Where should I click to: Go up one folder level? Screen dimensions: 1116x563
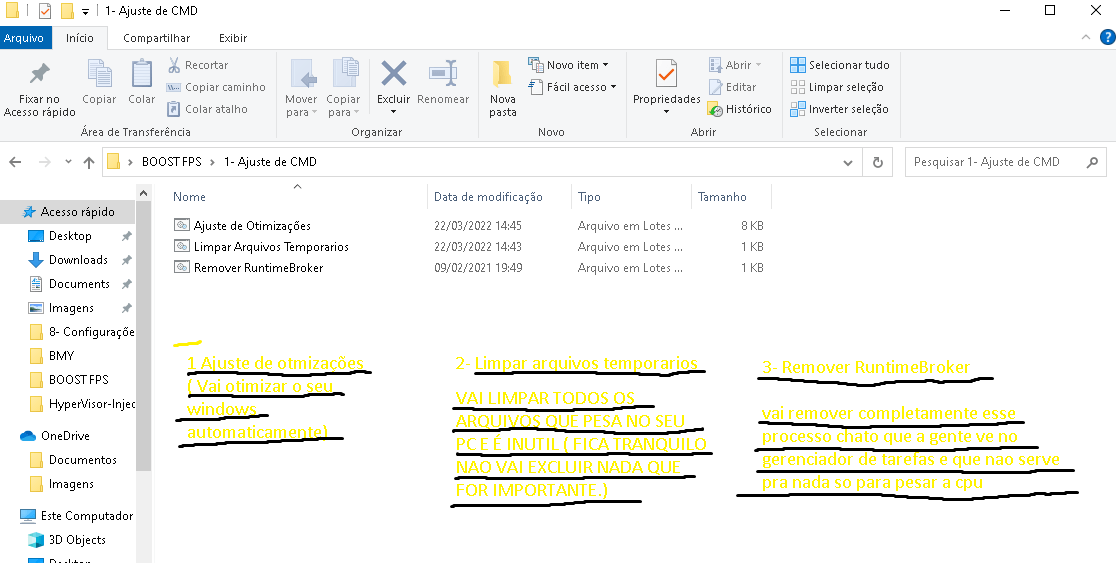(x=89, y=162)
